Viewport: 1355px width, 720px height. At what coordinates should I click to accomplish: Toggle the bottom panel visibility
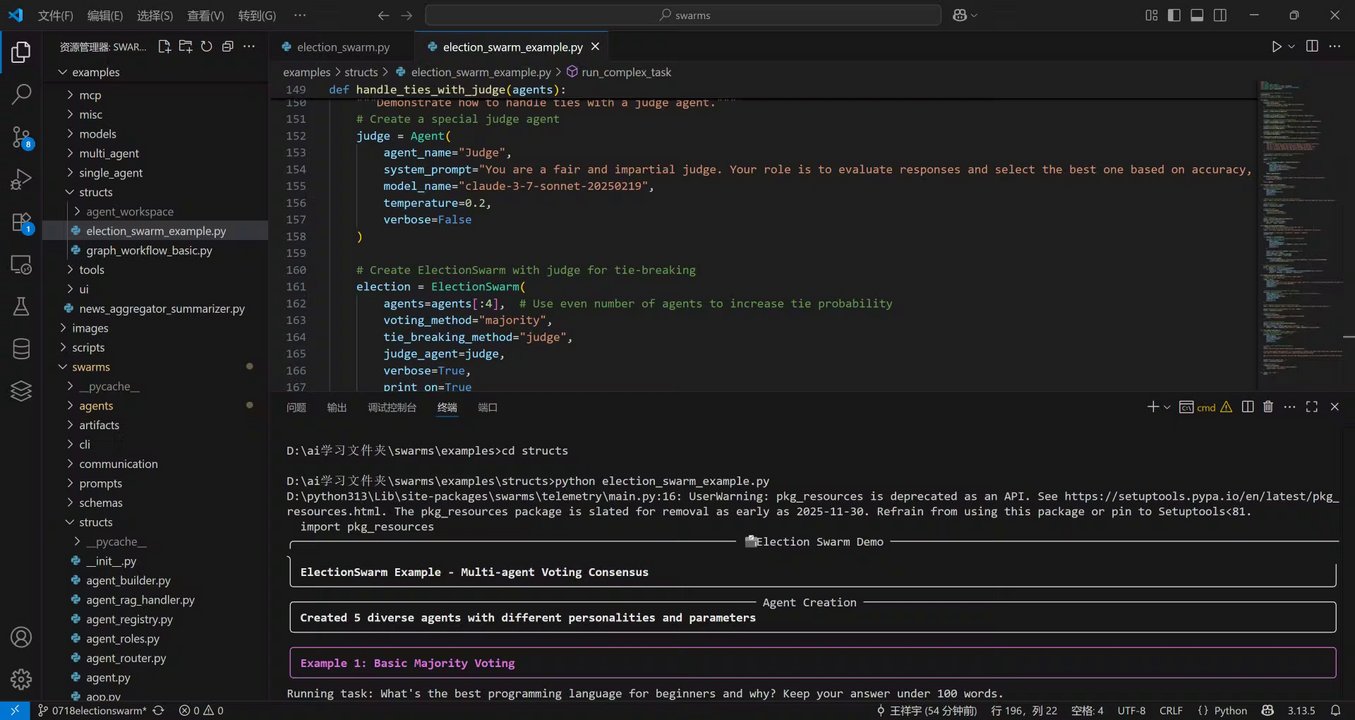pyautogui.click(x=1197, y=15)
